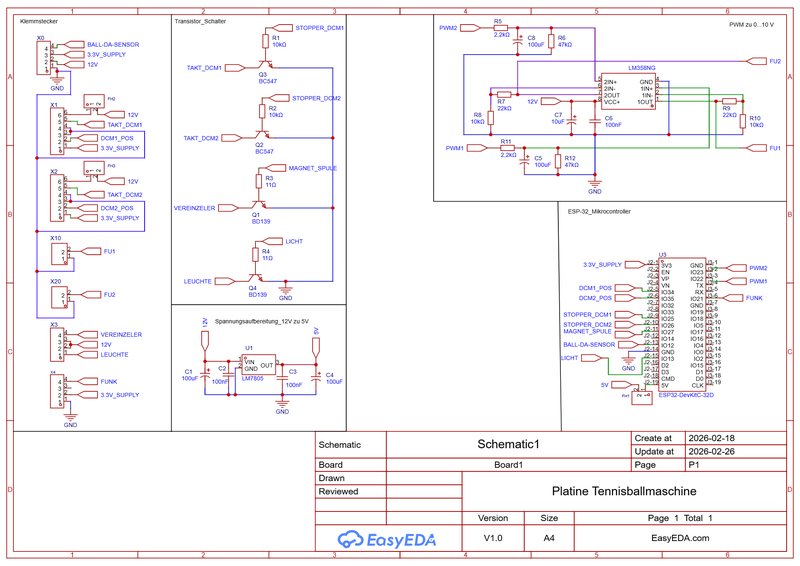Select connector X3 symbol
Screen dimensions: 800x566
coord(57,345)
